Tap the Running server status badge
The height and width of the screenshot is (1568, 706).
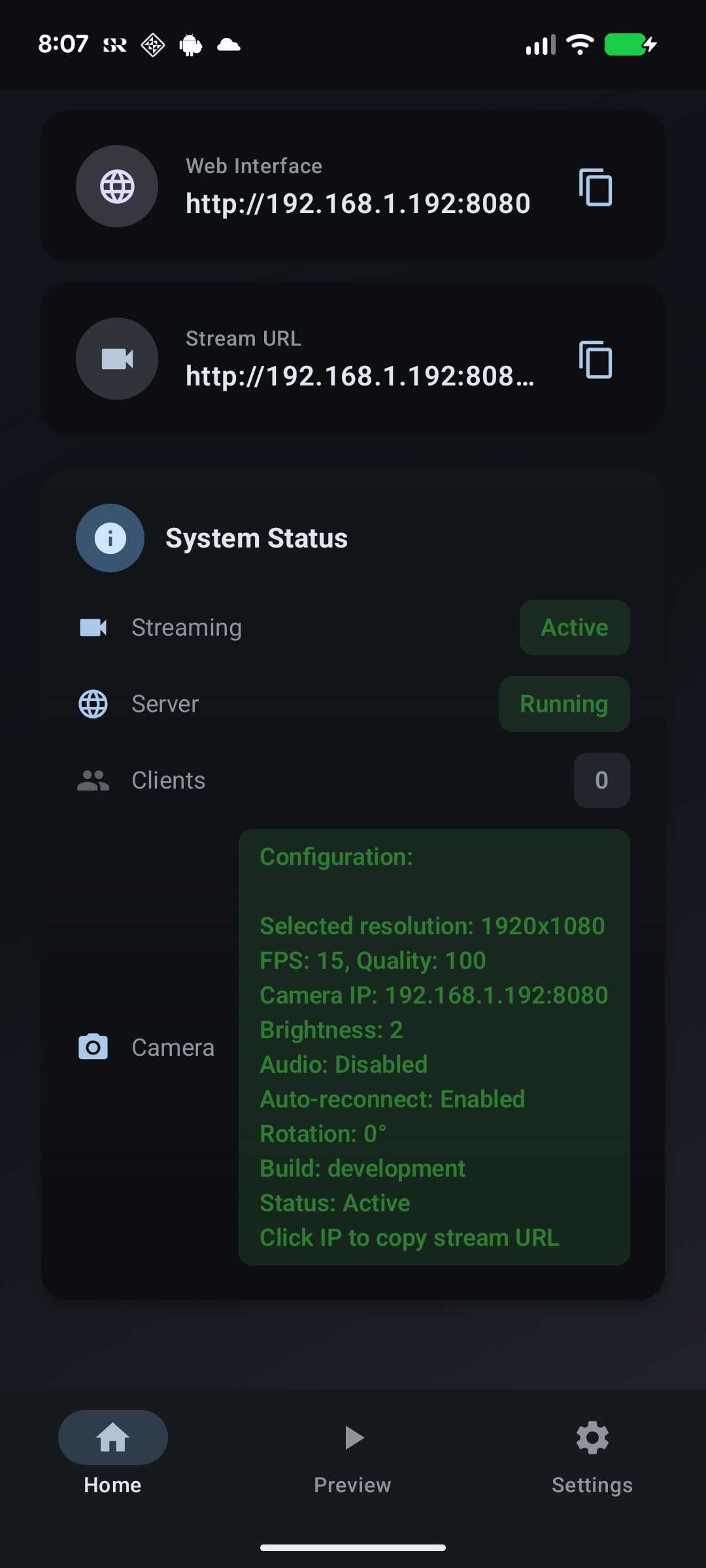click(x=564, y=704)
